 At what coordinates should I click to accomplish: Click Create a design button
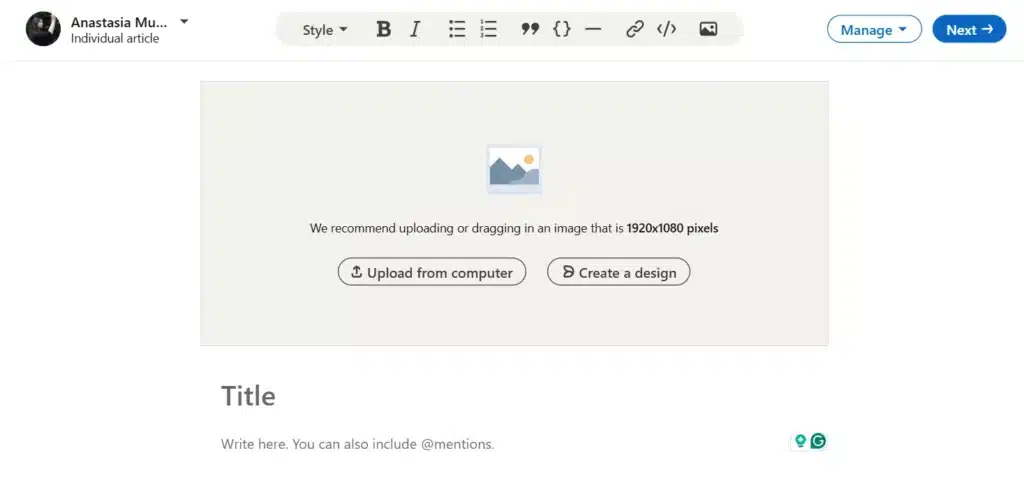(x=618, y=272)
